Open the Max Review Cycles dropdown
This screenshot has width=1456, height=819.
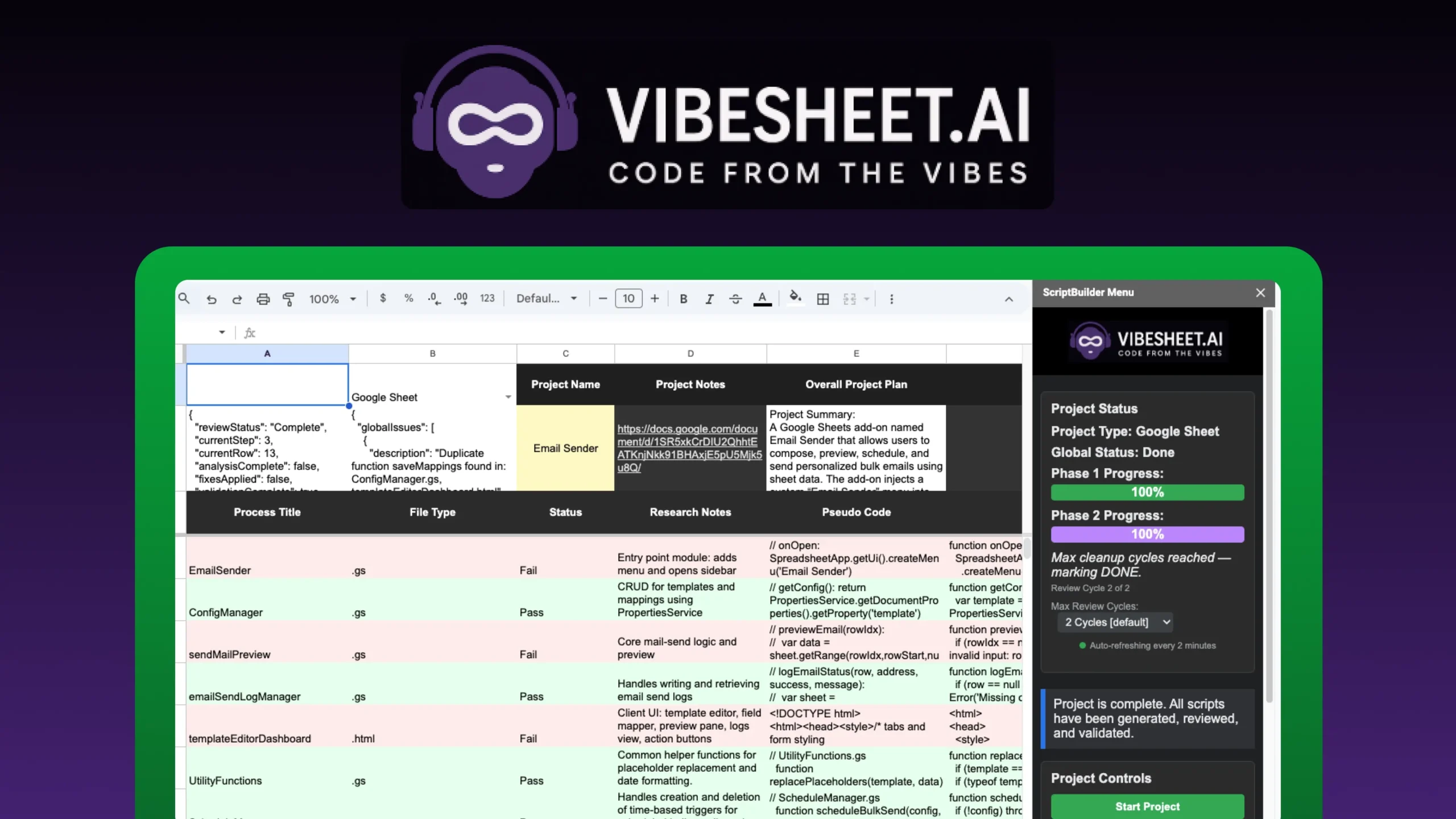pyautogui.click(x=1114, y=622)
